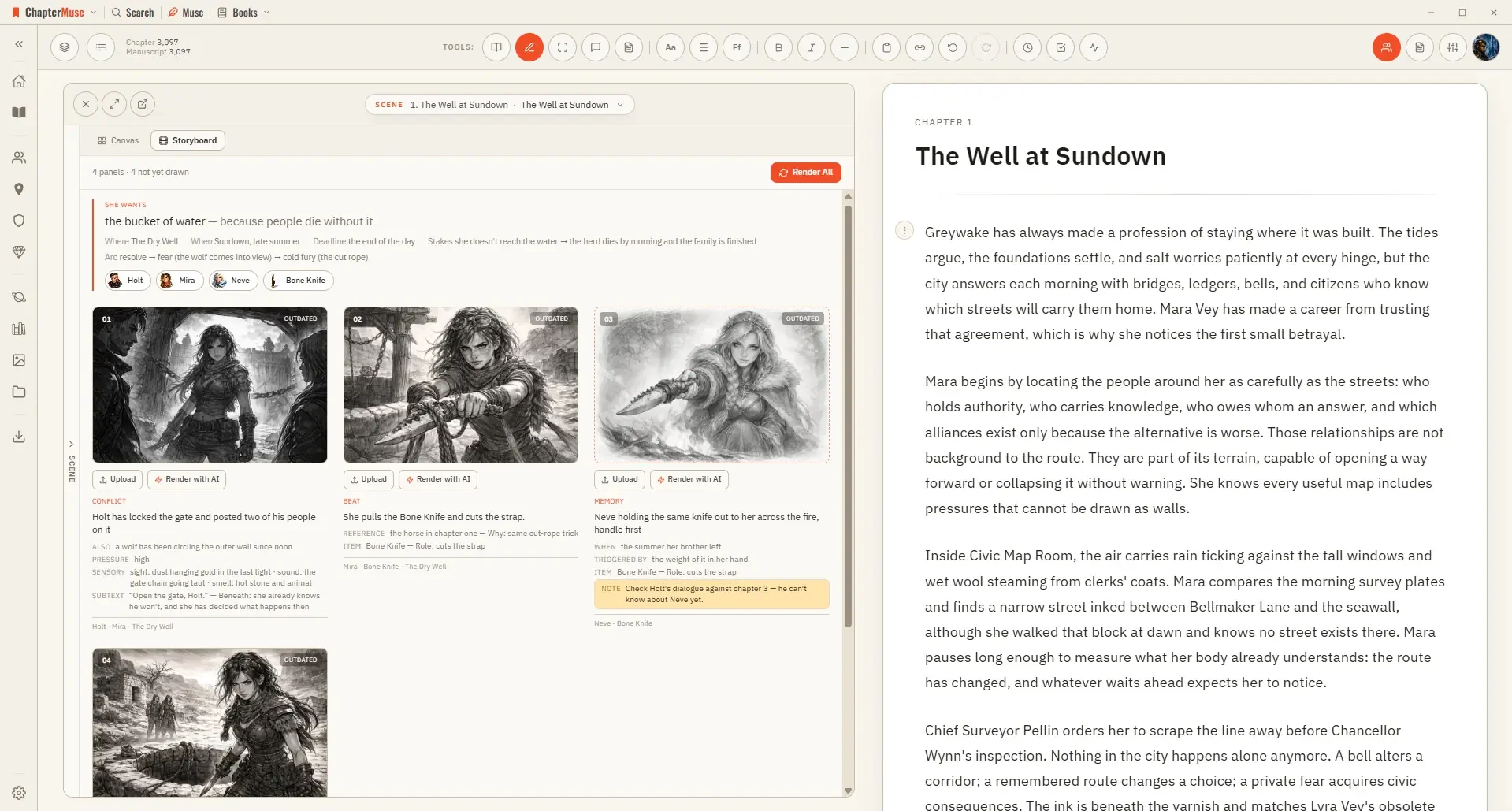Click the activity pulse tool
This screenshot has height=811, width=1512.
[x=1094, y=47]
